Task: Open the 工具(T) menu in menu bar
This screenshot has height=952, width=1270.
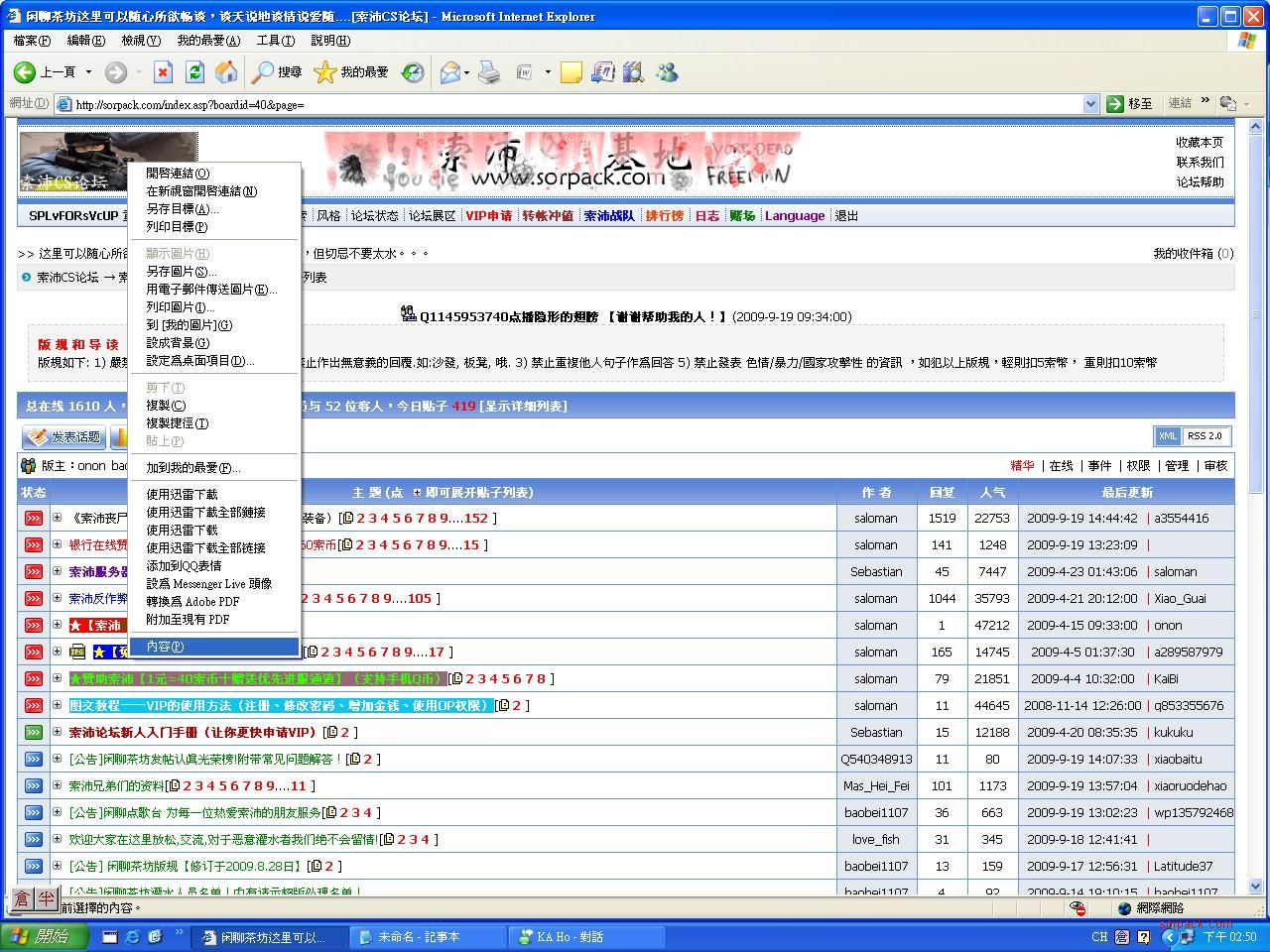Action: [x=275, y=41]
